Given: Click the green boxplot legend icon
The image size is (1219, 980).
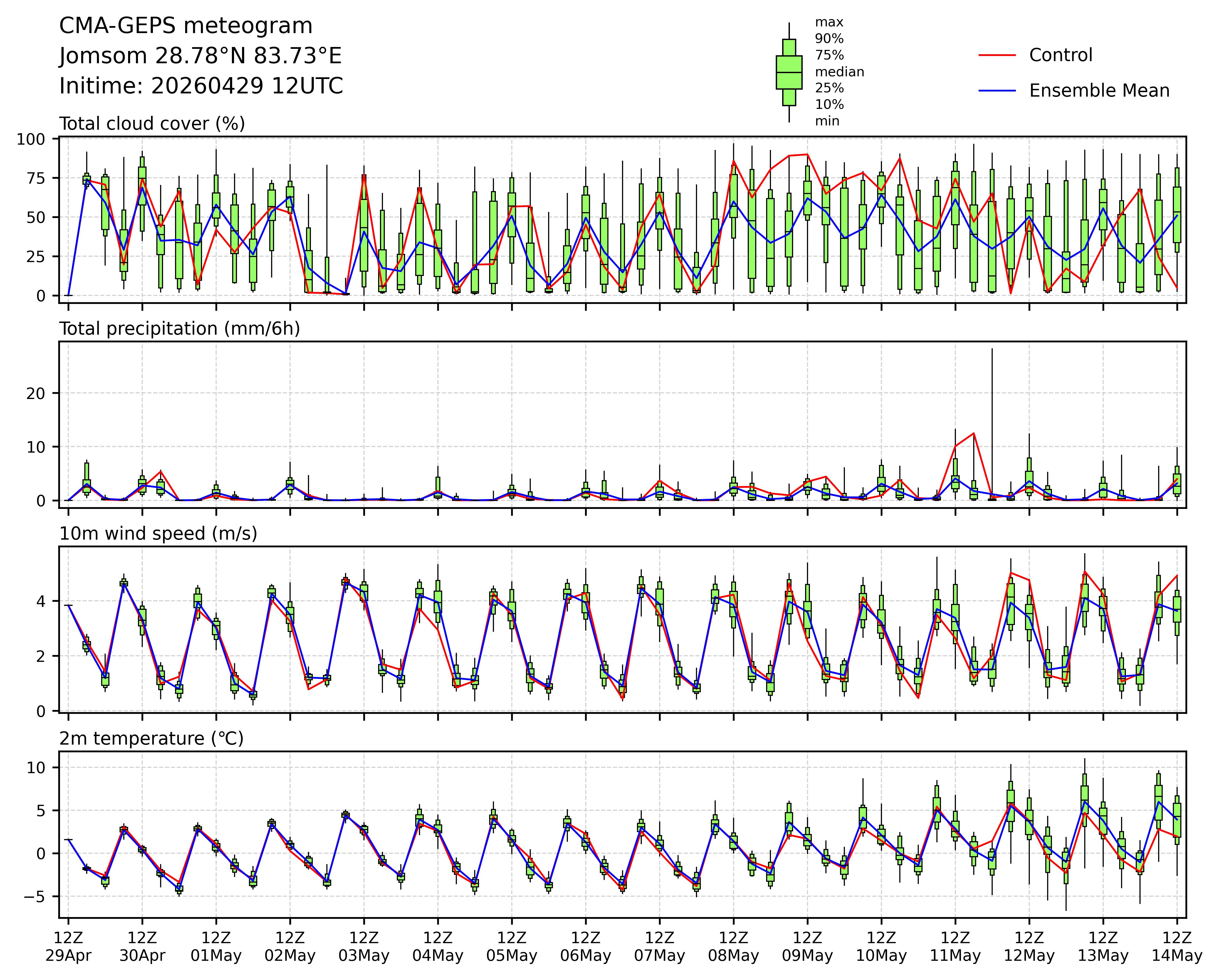Looking at the screenshot, I should (789, 72).
